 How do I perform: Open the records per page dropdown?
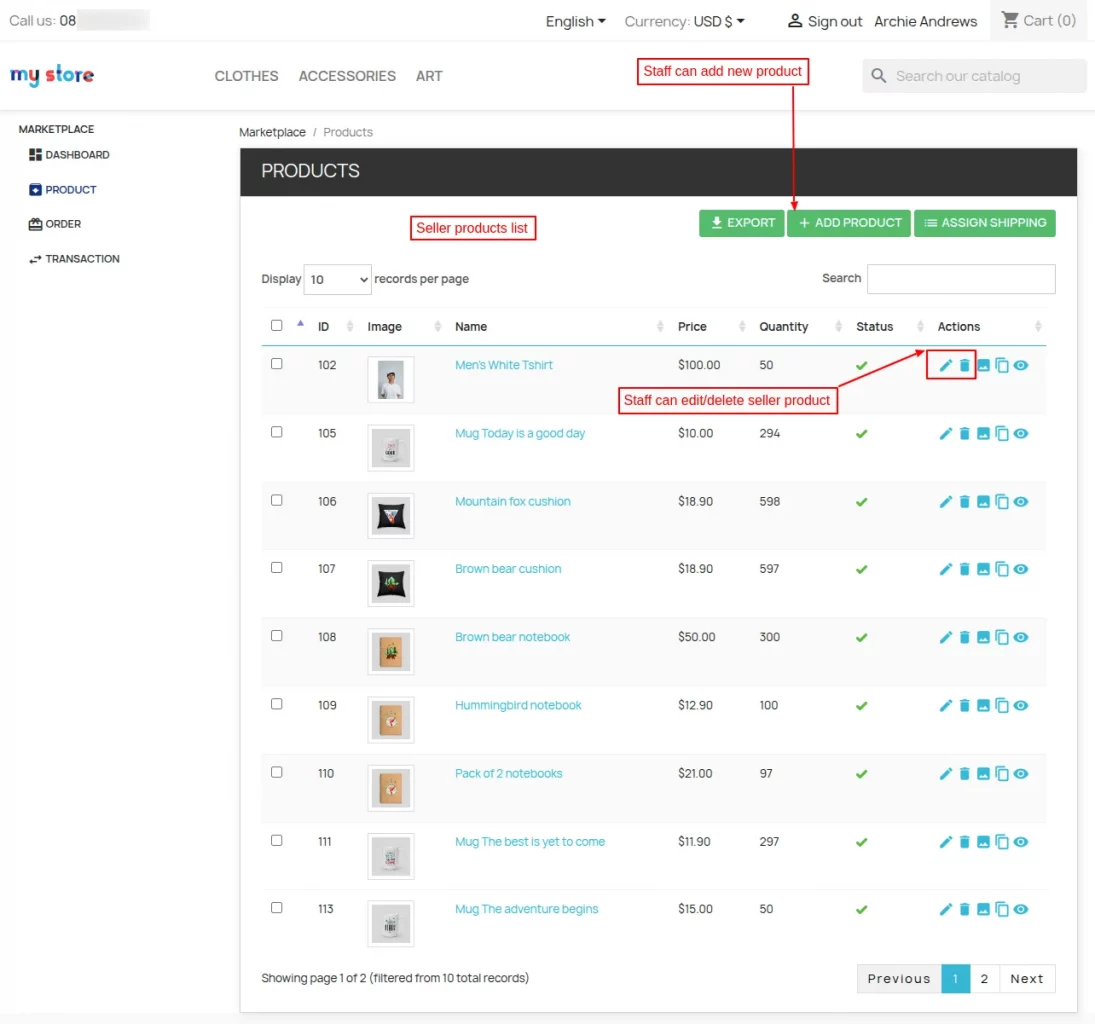tap(337, 279)
